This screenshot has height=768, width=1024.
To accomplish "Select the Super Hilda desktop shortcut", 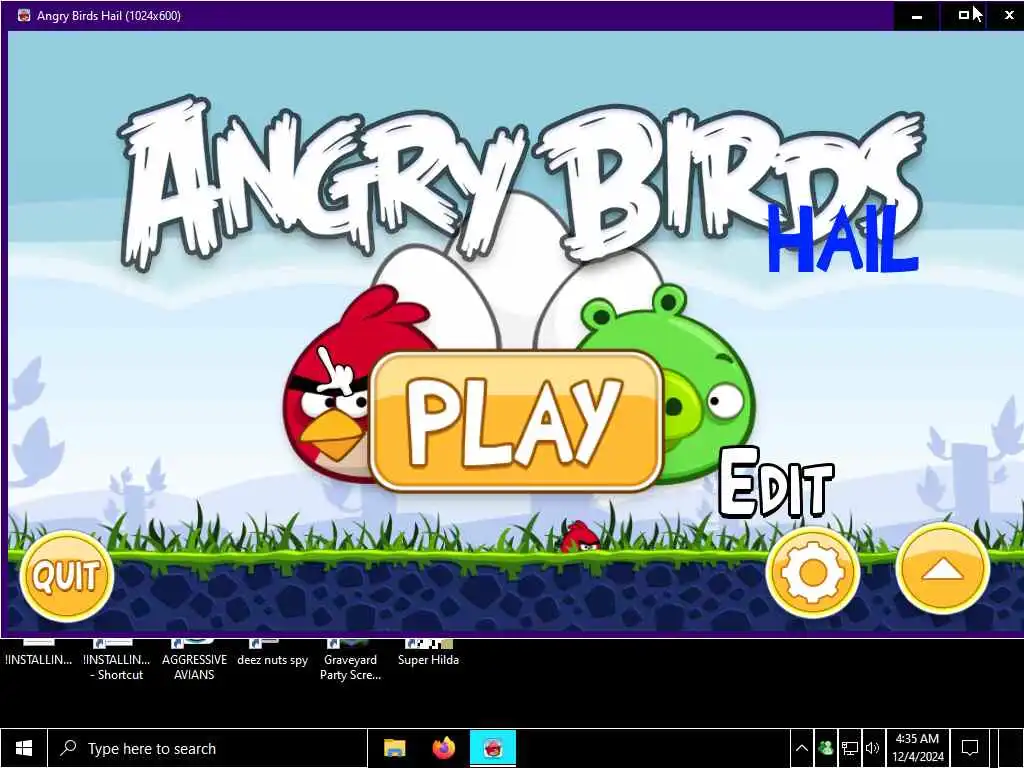I will [428, 654].
